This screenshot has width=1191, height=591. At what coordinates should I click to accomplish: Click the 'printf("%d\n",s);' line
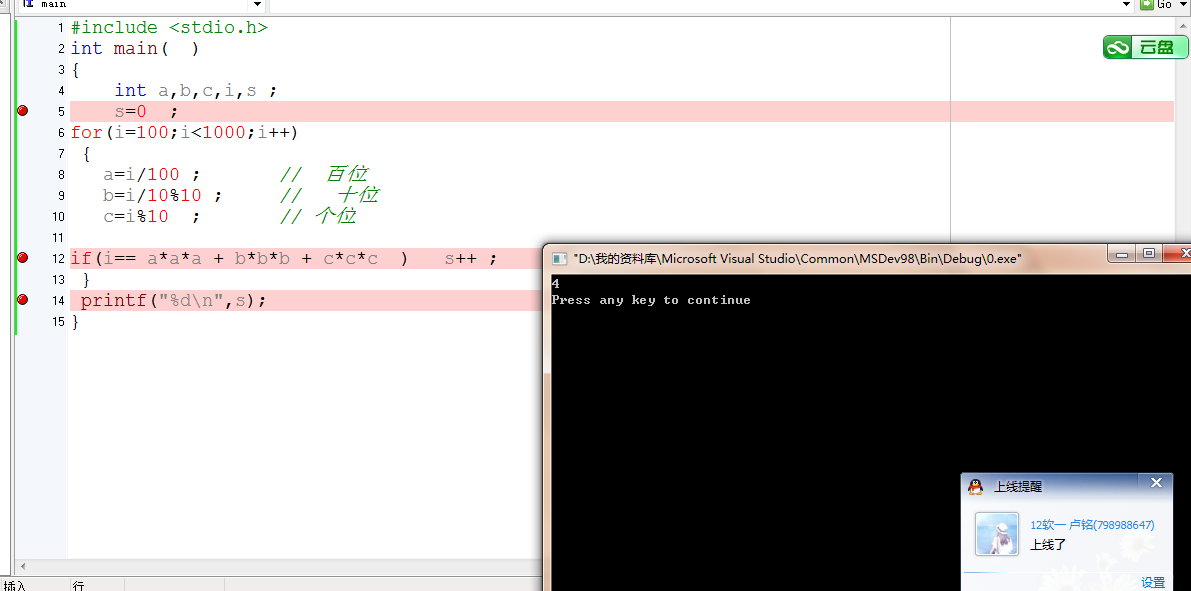[x=174, y=301]
